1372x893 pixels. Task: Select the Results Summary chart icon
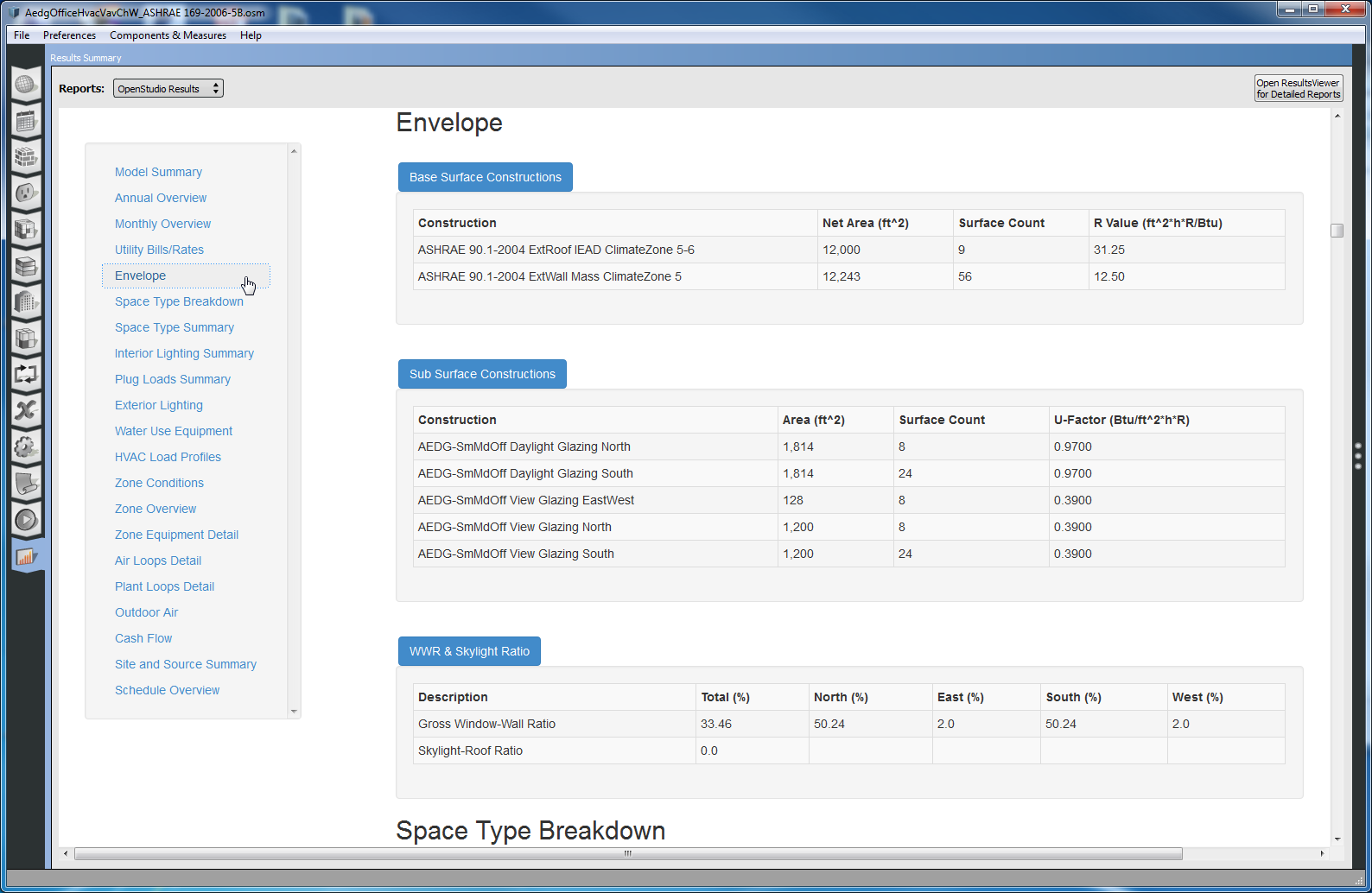[25, 557]
